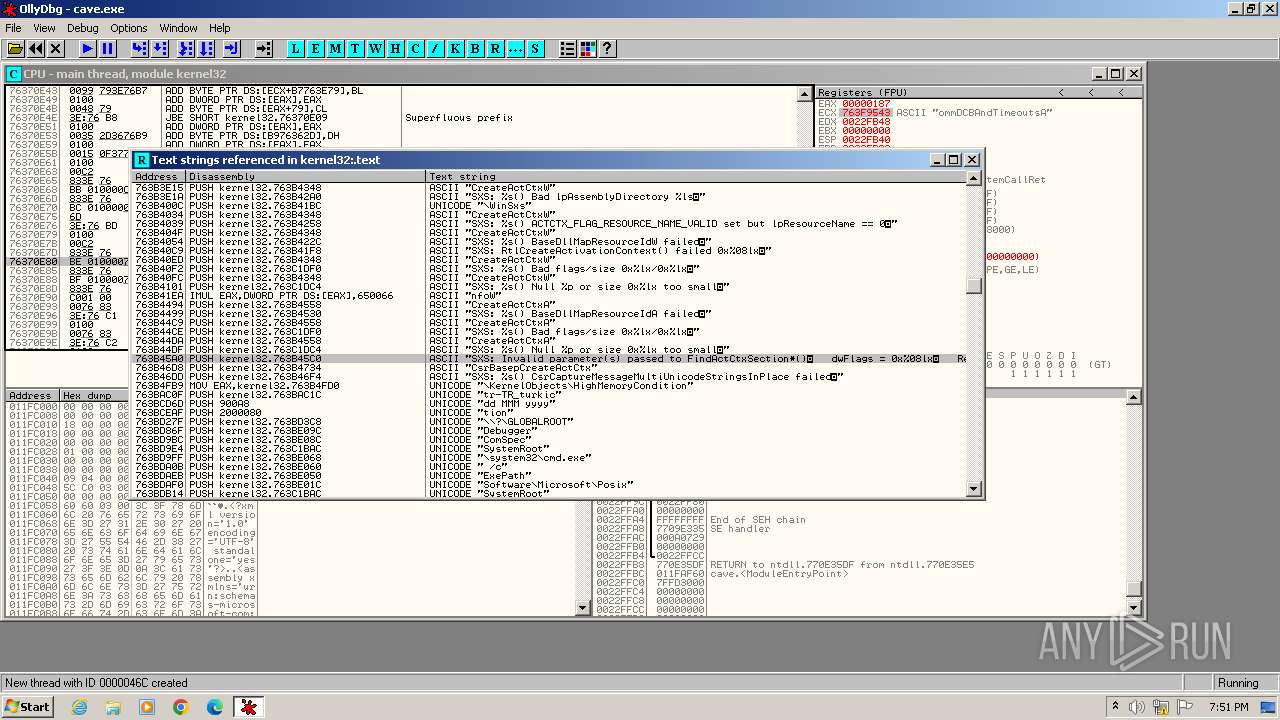Open the View menu
Viewport: 1280px width, 720px height.
tap(44, 28)
